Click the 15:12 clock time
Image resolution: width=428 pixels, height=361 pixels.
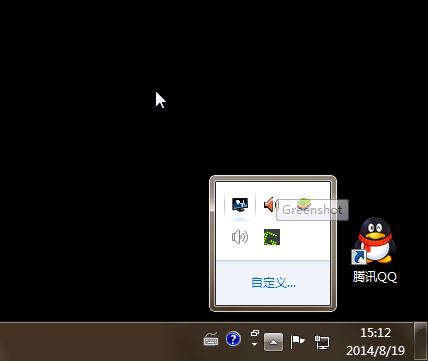(x=375, y=333)
